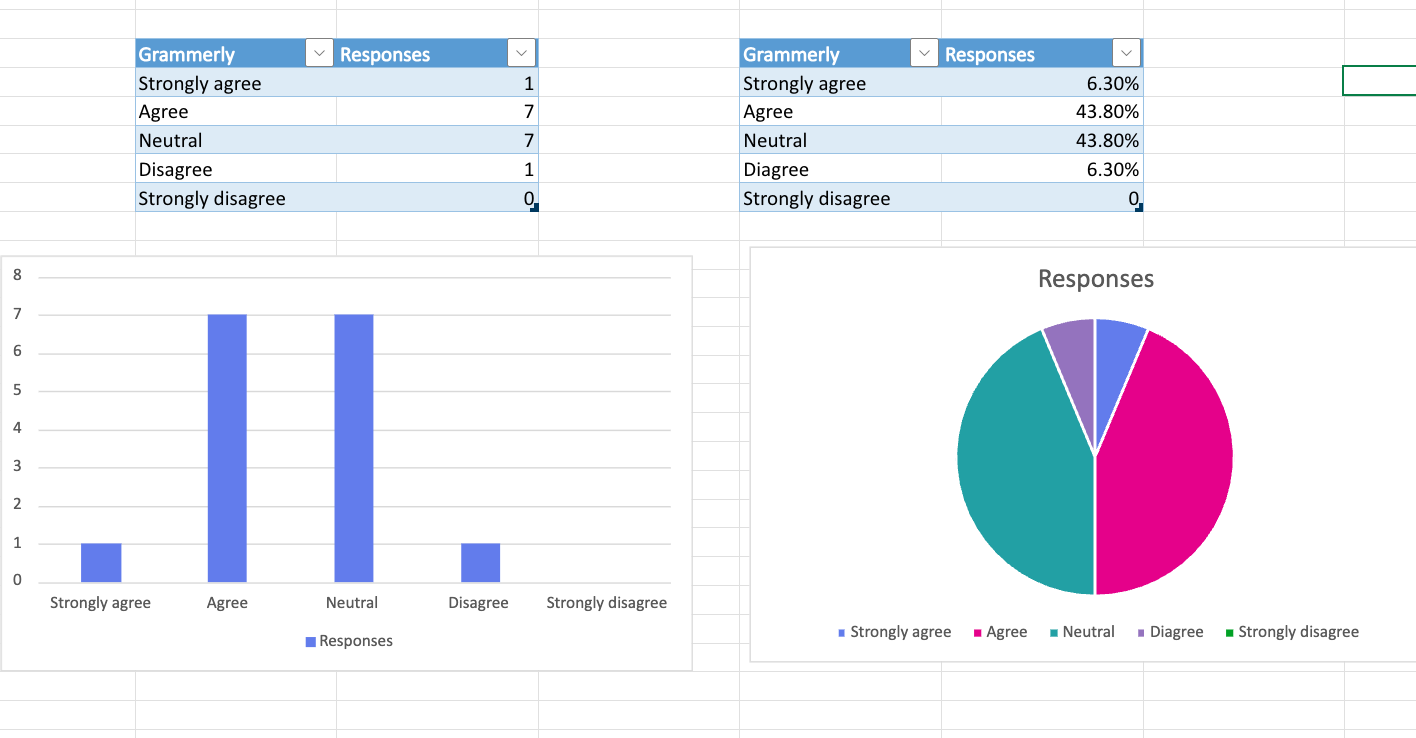Click the resize handle at the left table's corner
This screenshot has width=1416, height=738.
pyautogui.click(x=535, y=208)
